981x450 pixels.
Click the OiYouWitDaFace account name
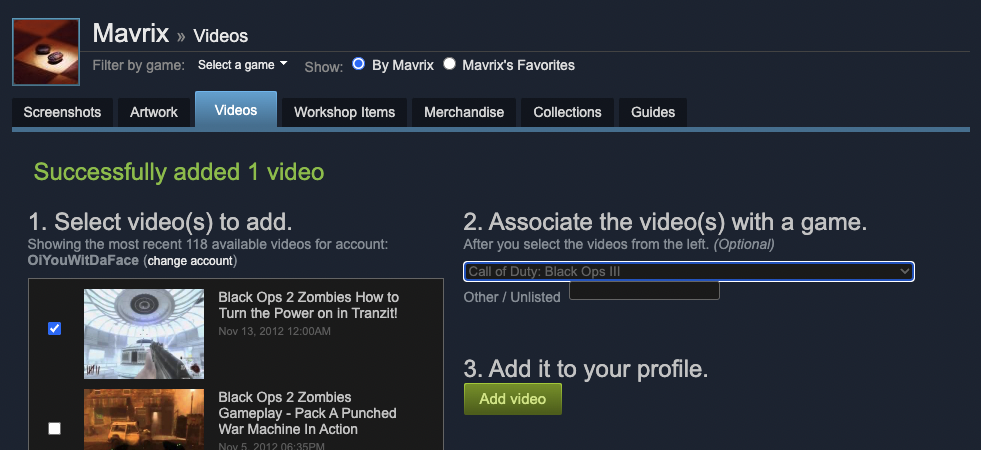83,260
